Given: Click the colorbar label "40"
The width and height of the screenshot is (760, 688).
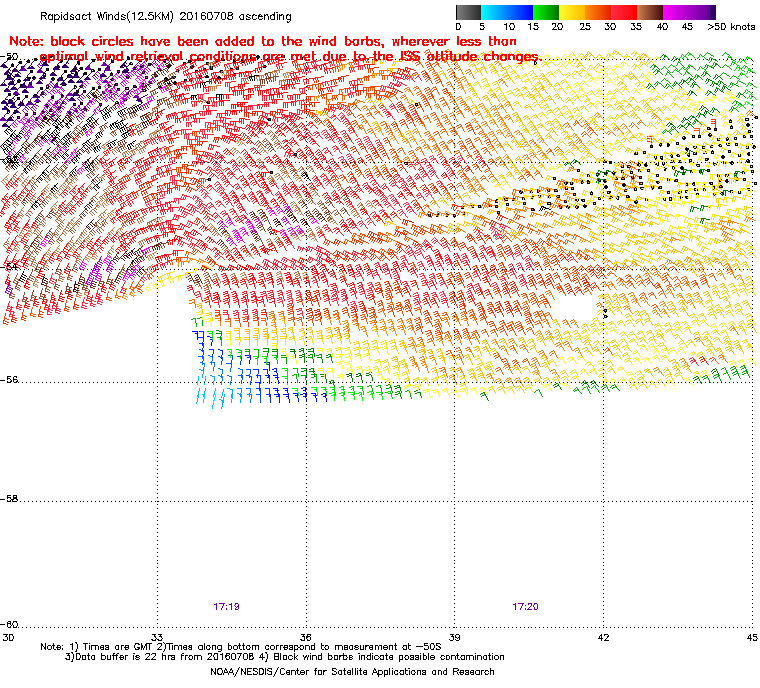Looking at the screenshot, I should pyautogui.click(x=662, y=27).
